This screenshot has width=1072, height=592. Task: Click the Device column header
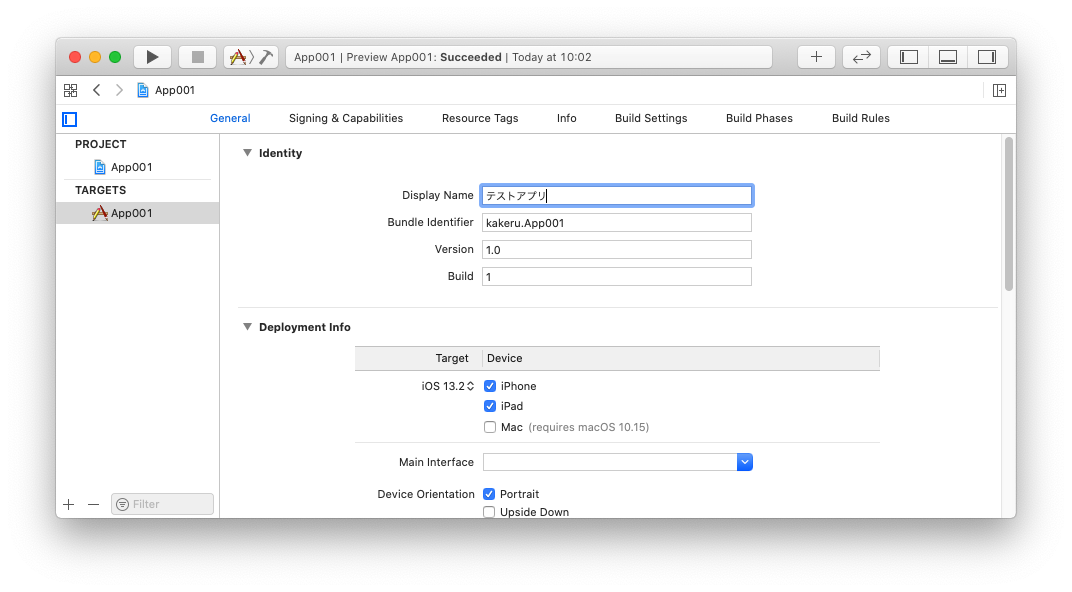point(505,358)
